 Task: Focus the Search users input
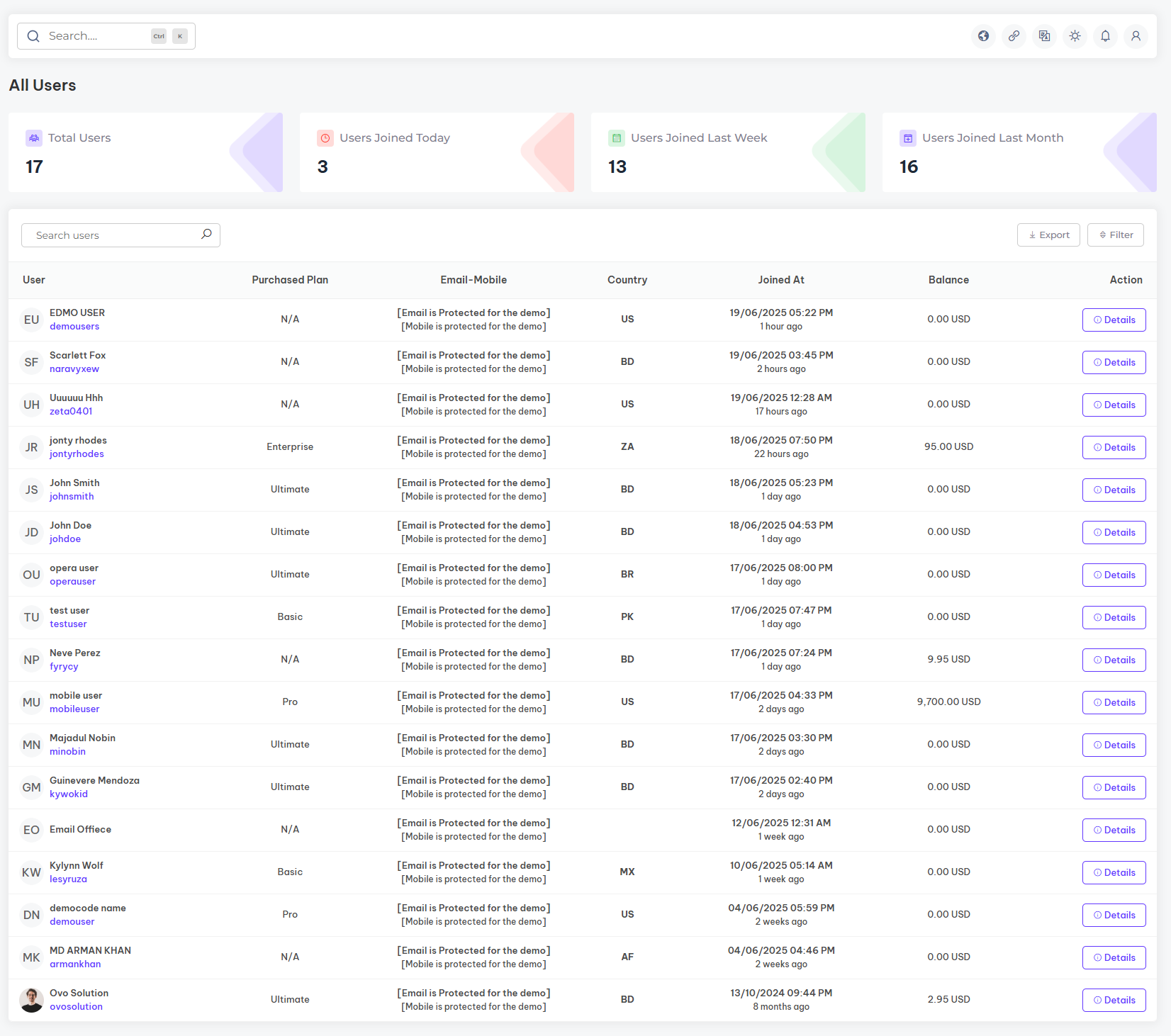click(113, 235)
